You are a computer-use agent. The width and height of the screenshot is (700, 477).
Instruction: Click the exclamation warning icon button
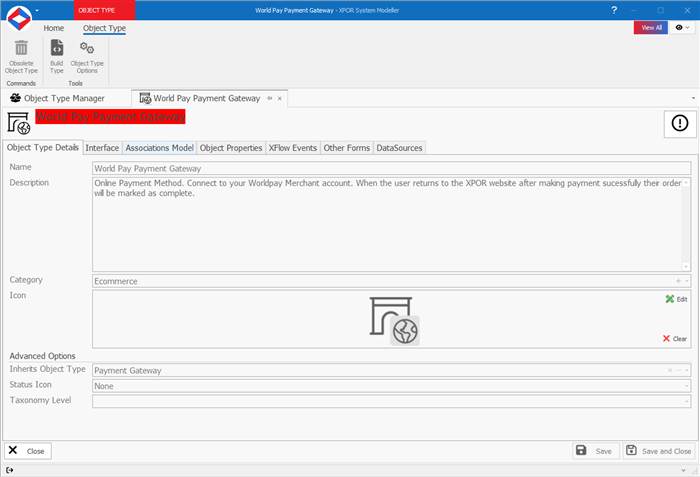pos(680,123)
